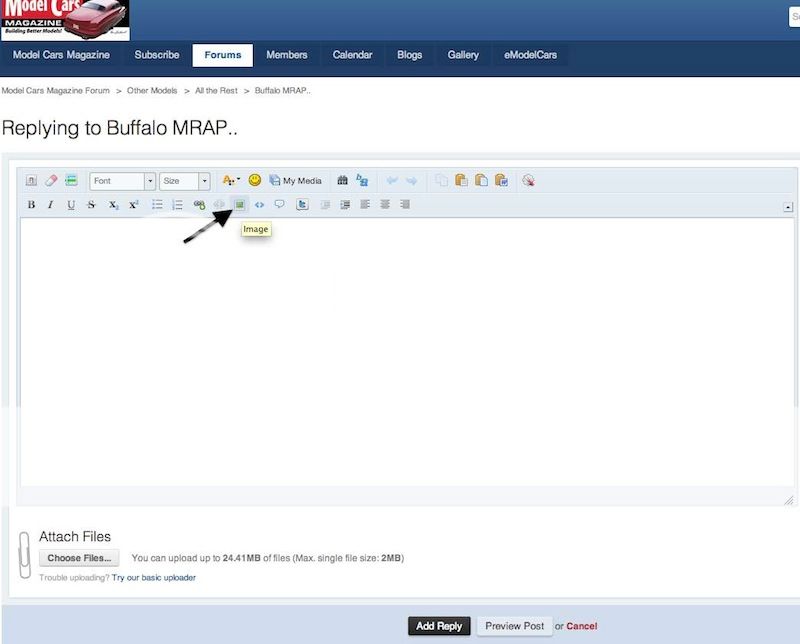Pick a font color with the A swatch
This screenshot has width=800, height=644.
click(227, 180)
